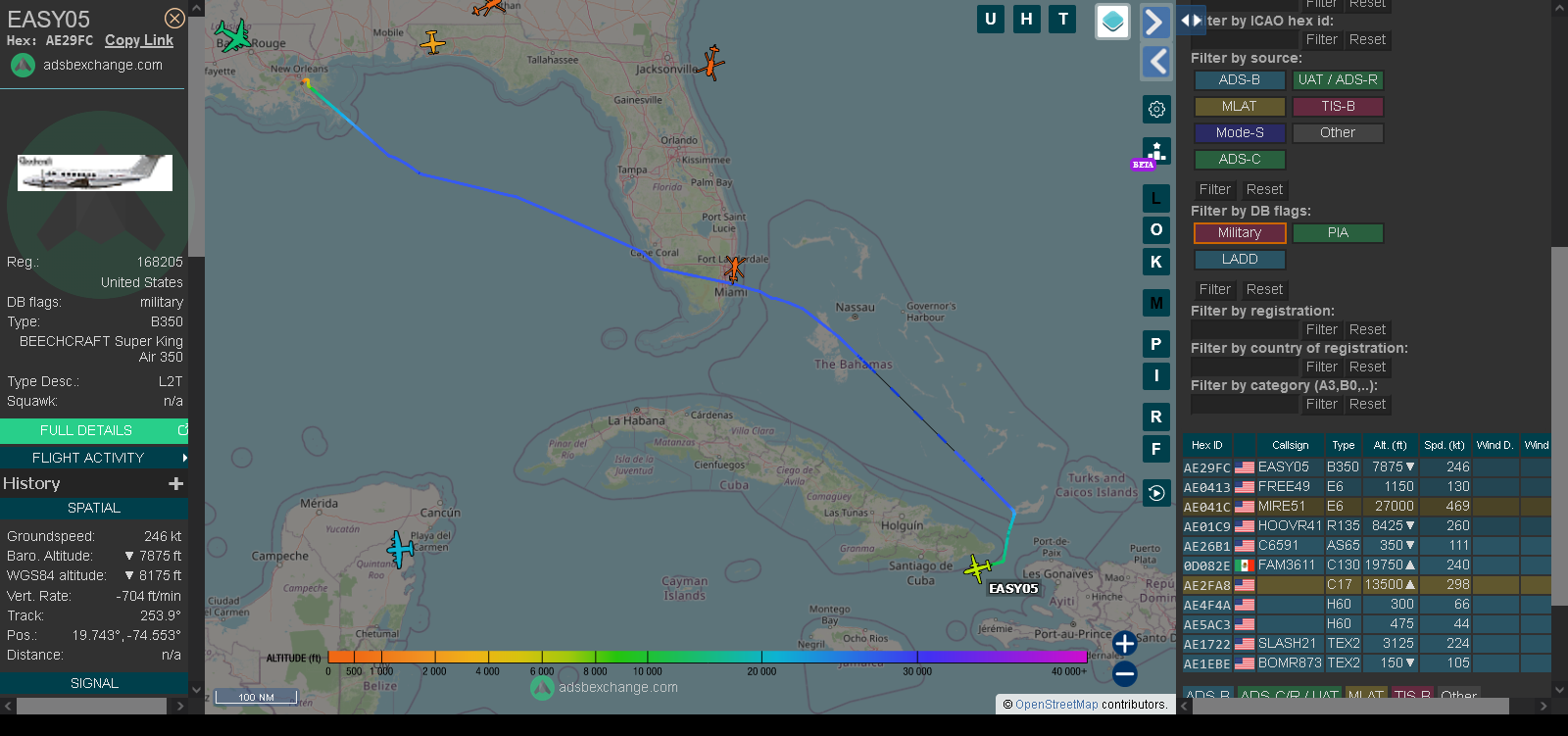The width and height of the screenshot is (1568, 736).
Task: Toggle the R map button
Action: point(1156,417)
